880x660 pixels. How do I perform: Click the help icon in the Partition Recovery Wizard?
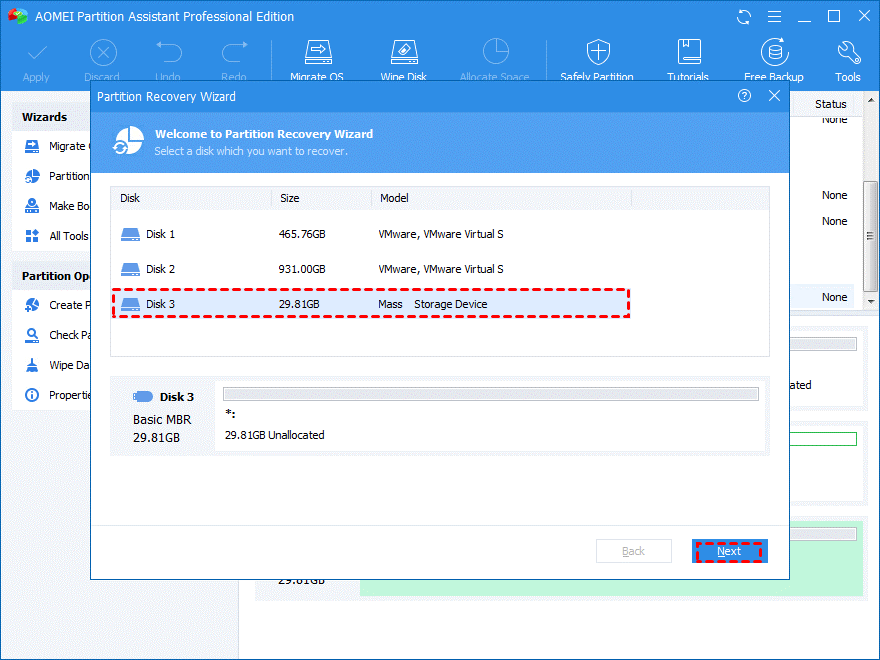744,96
